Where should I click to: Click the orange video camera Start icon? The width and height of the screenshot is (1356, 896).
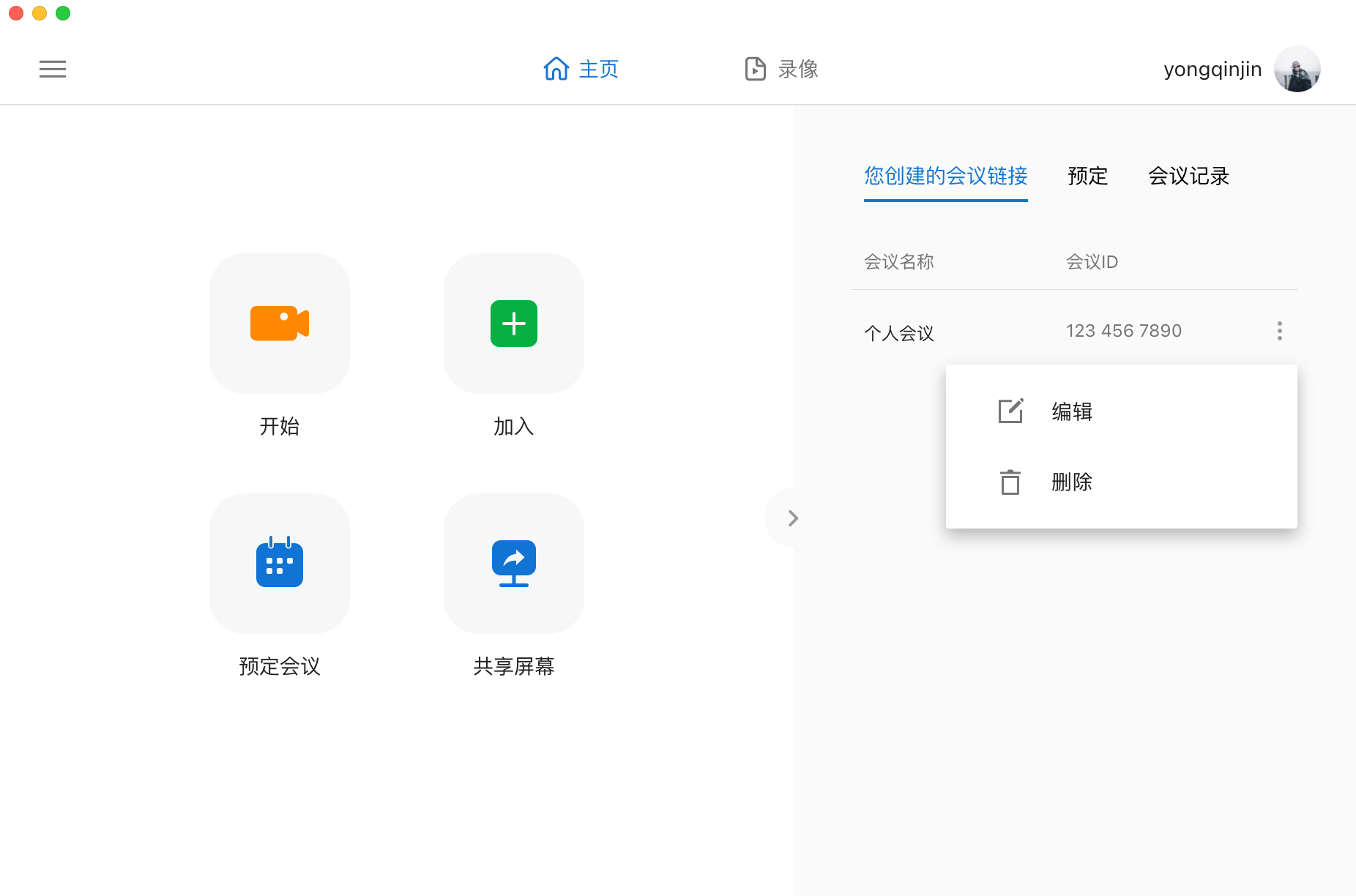tap(279, 324)
